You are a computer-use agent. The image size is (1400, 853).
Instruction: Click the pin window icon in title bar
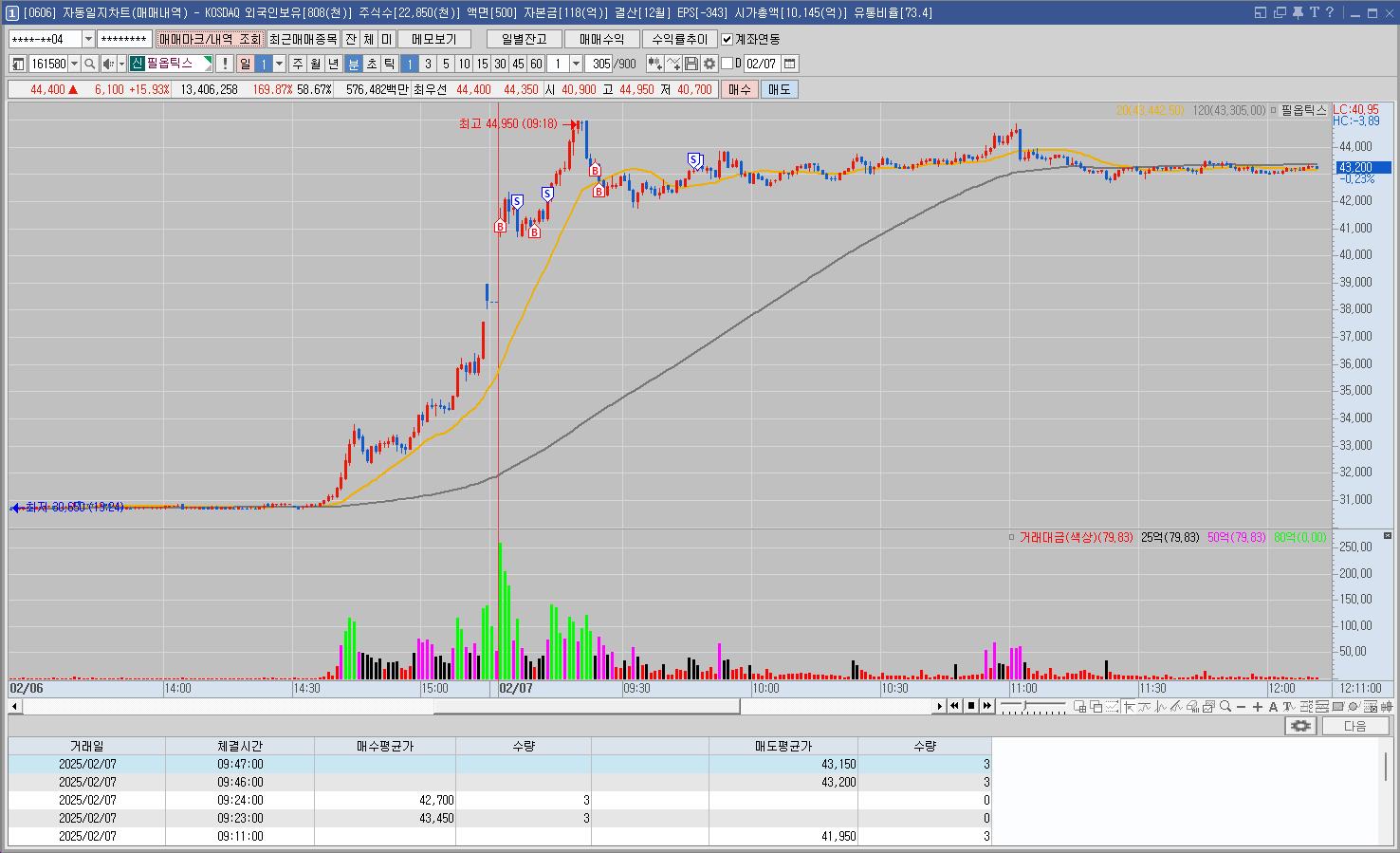1298,12
